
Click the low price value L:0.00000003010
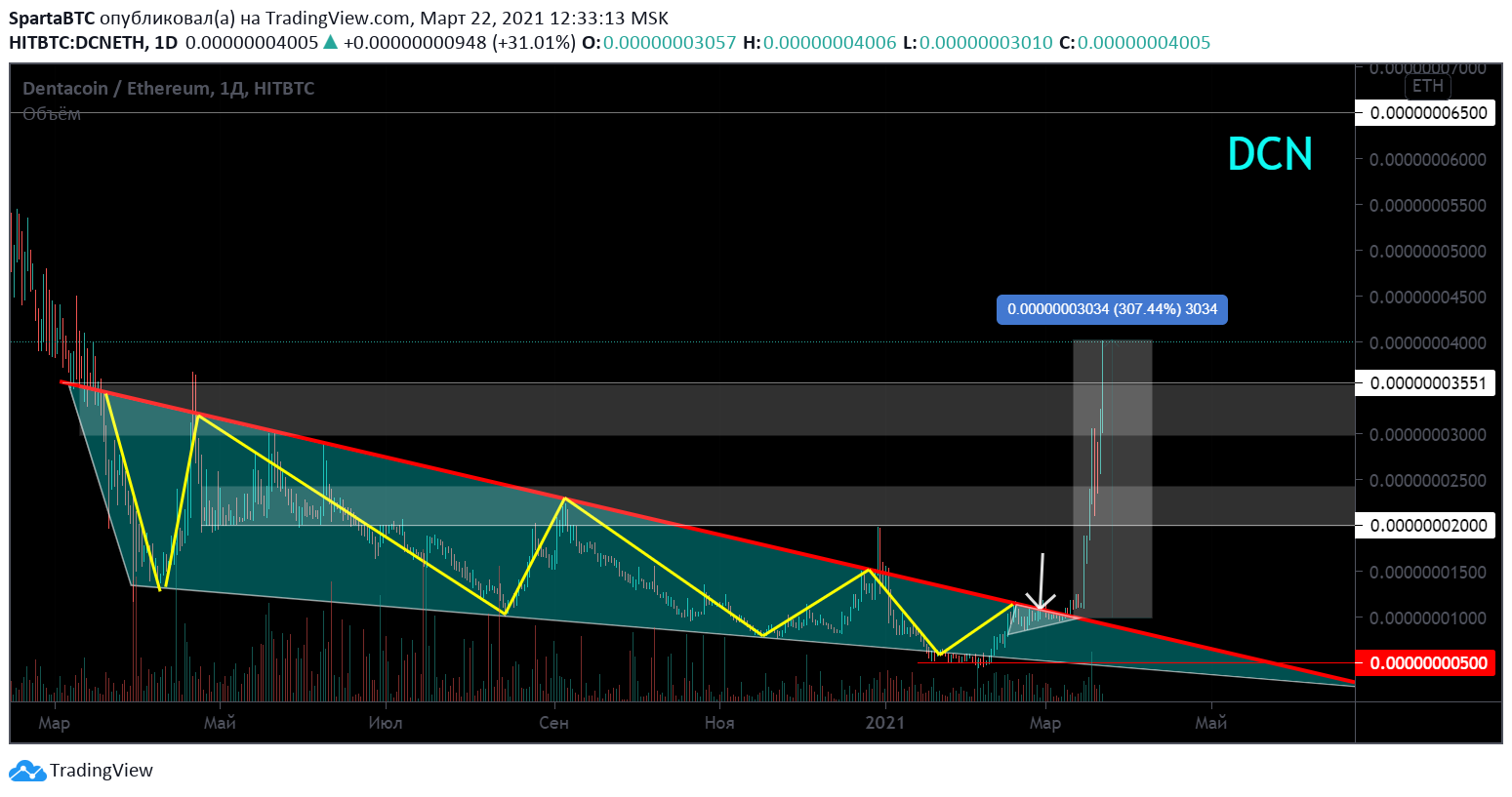tap(978, 43)
